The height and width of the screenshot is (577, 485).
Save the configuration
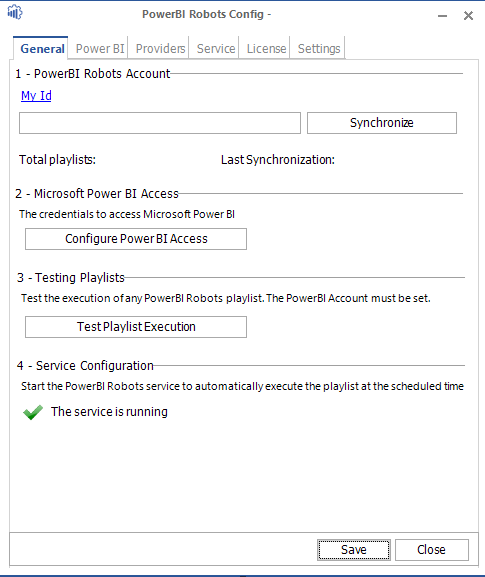tap(354, 550)
